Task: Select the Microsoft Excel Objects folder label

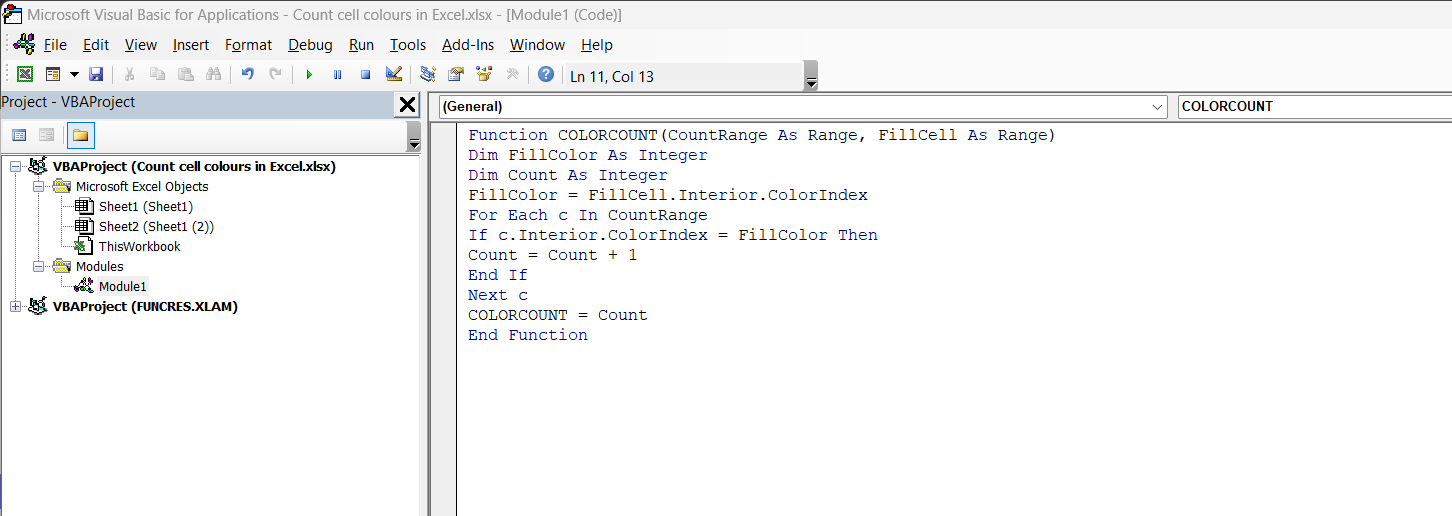Action: point(142,186)
